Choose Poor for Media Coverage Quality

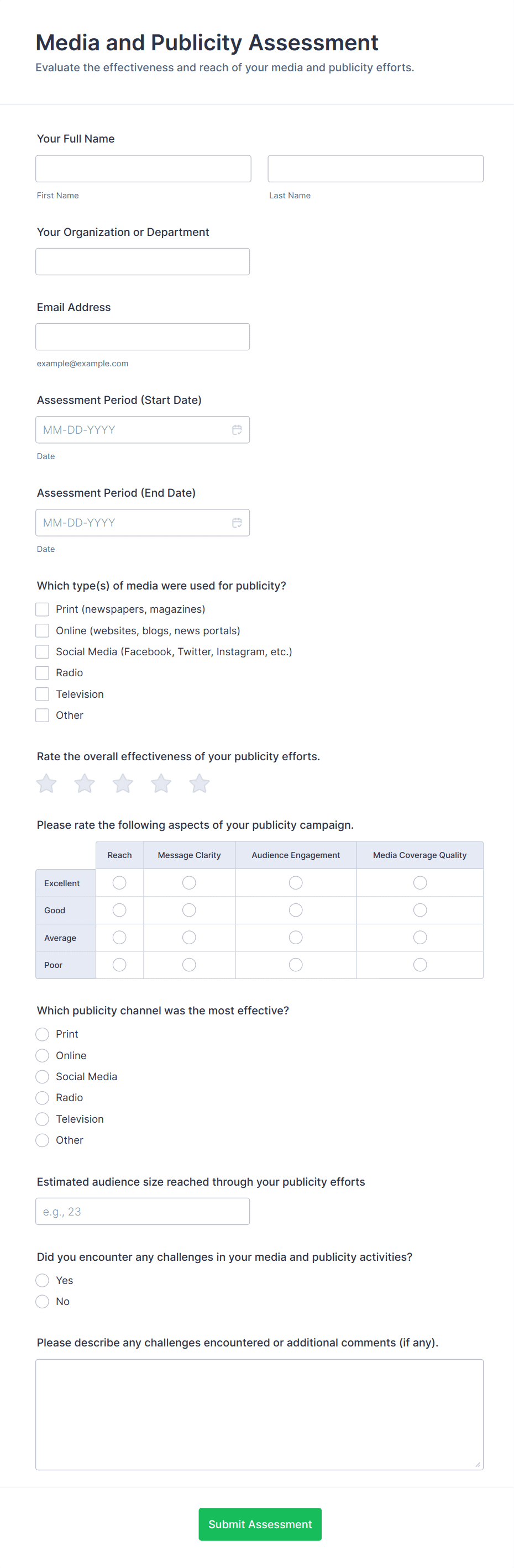pos(419,965)
